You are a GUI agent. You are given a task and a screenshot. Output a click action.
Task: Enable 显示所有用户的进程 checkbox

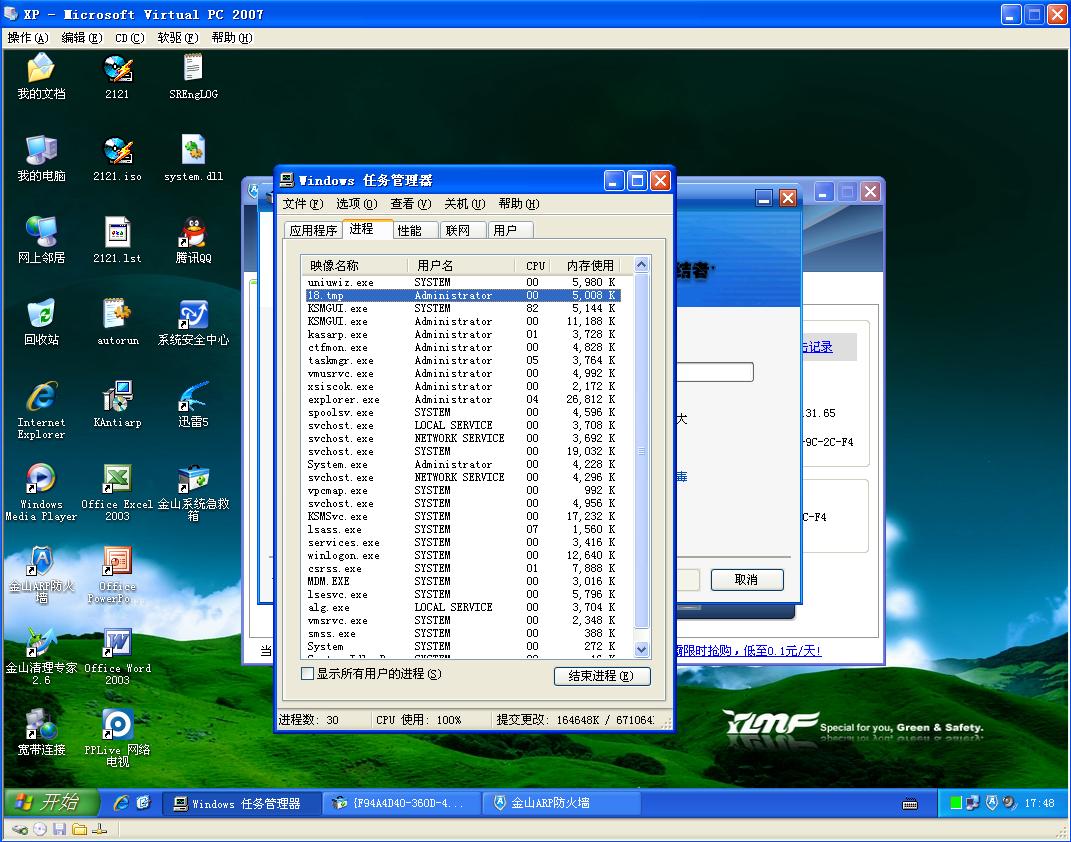(308, 674)
